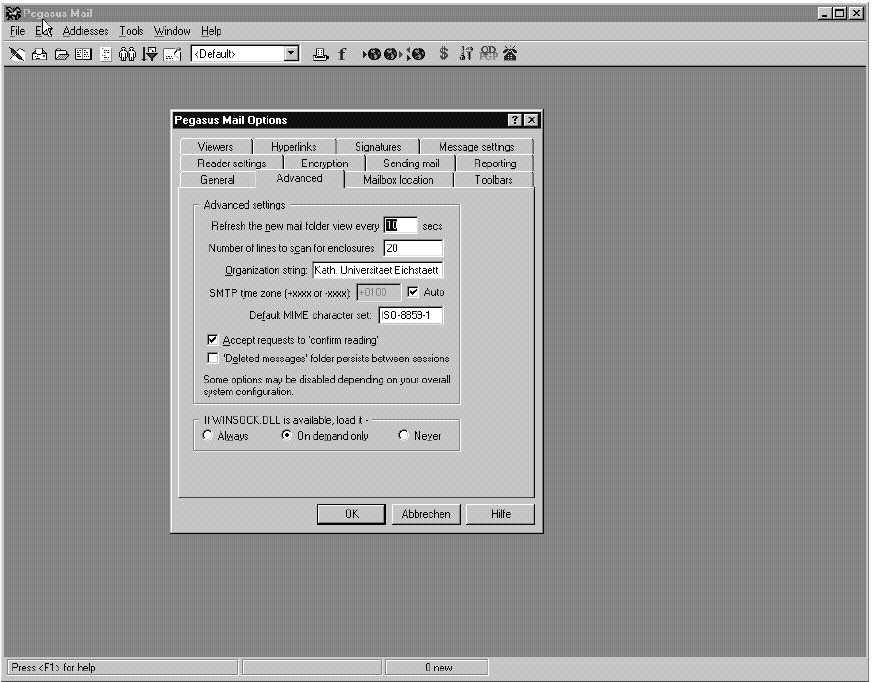Open the <Default> identity dropdown
The image size is (872, 682).
click(x=291, y=54)
